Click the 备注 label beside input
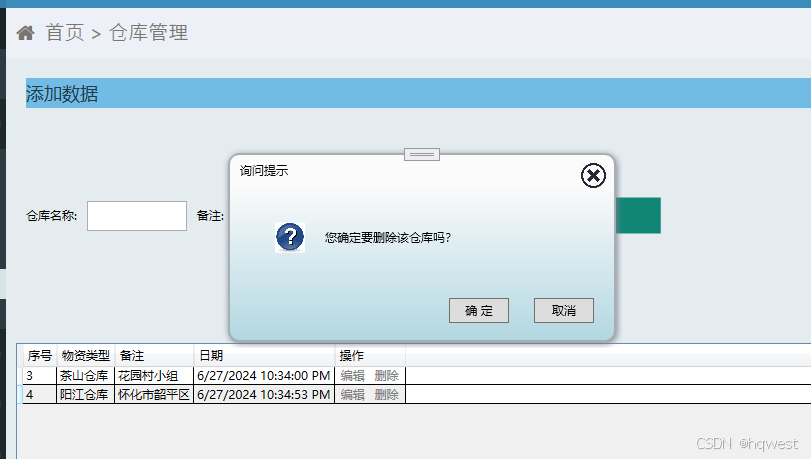The image size is (811, 459). pos(210,216)
